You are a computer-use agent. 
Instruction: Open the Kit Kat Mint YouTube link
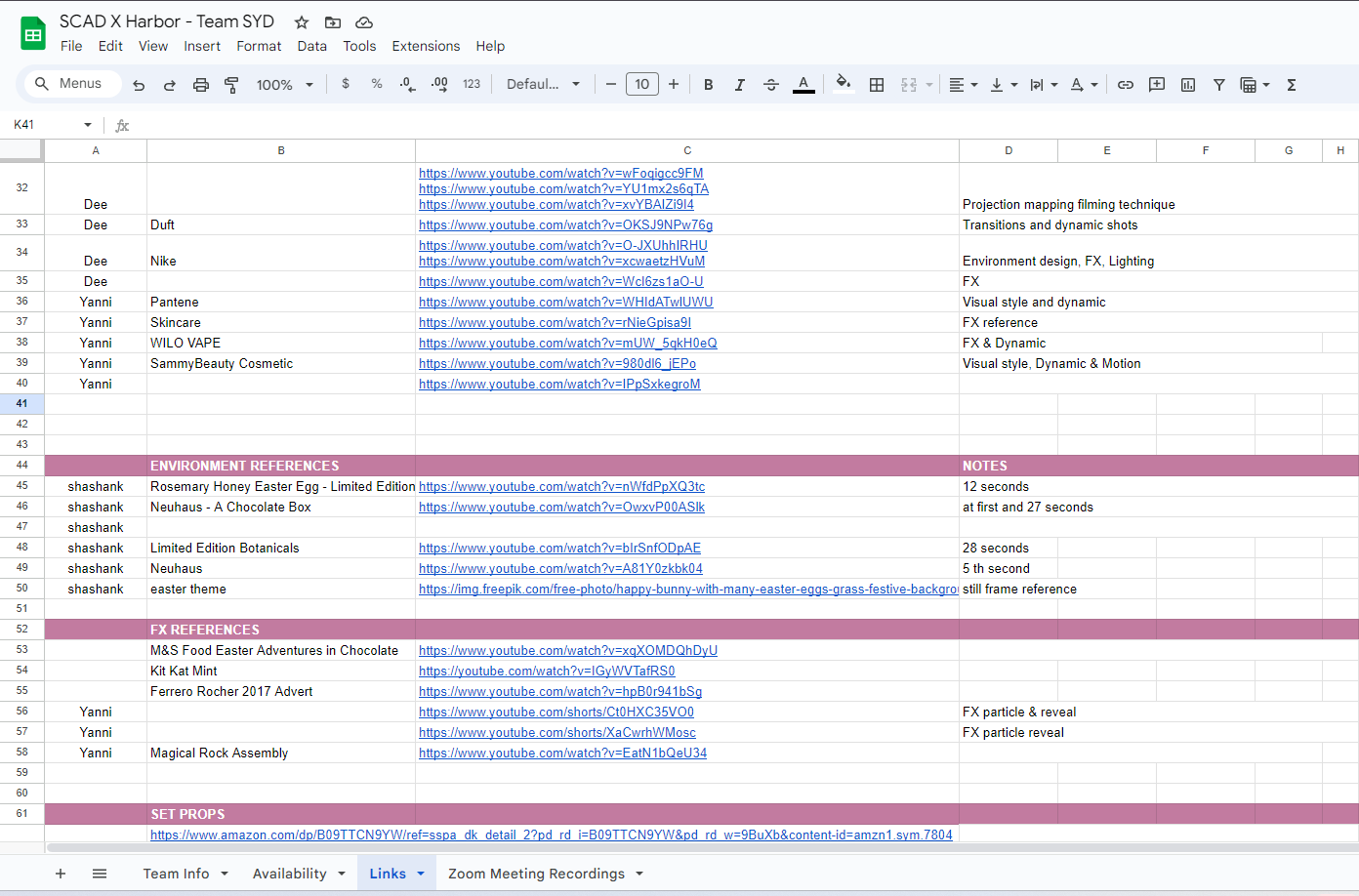point(547,672)
